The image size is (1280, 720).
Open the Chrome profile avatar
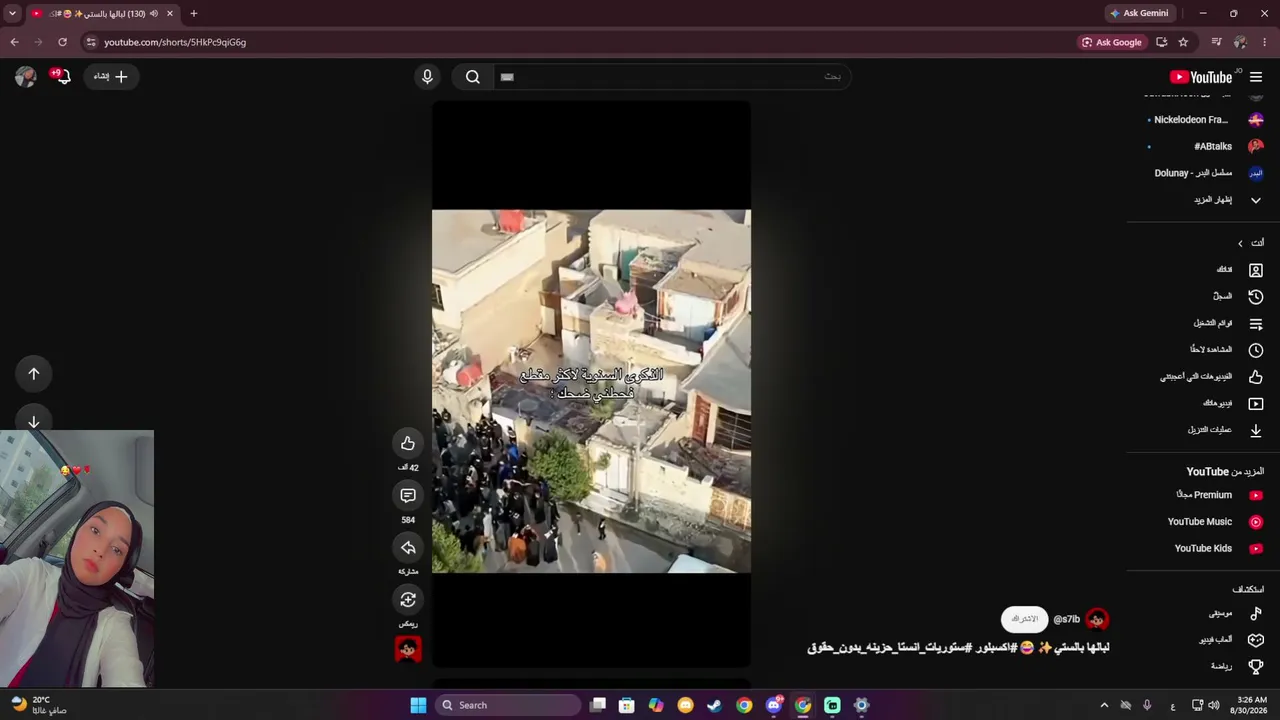(x=1240, y=42)
